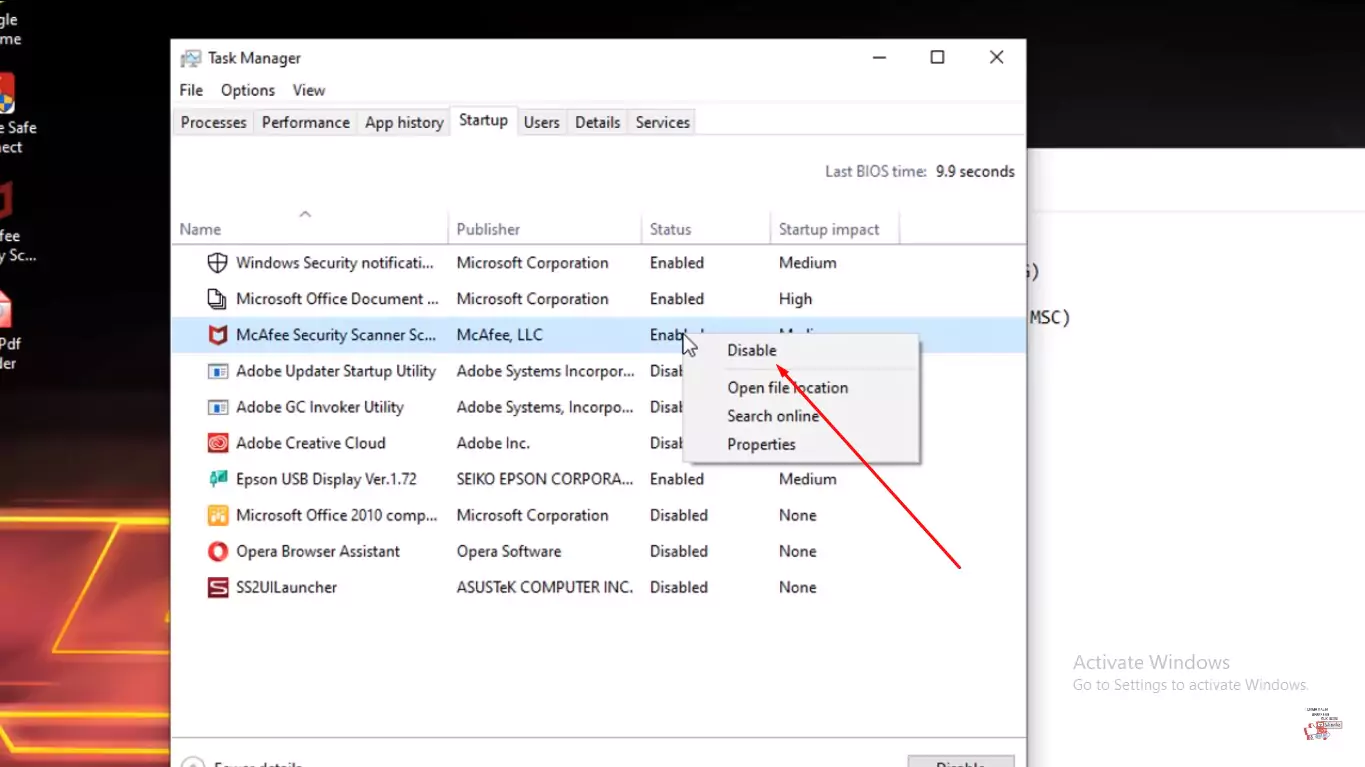The image size is (1365, 767).
Task: Sort by the Startup impact column header
Action: [829, 229]
